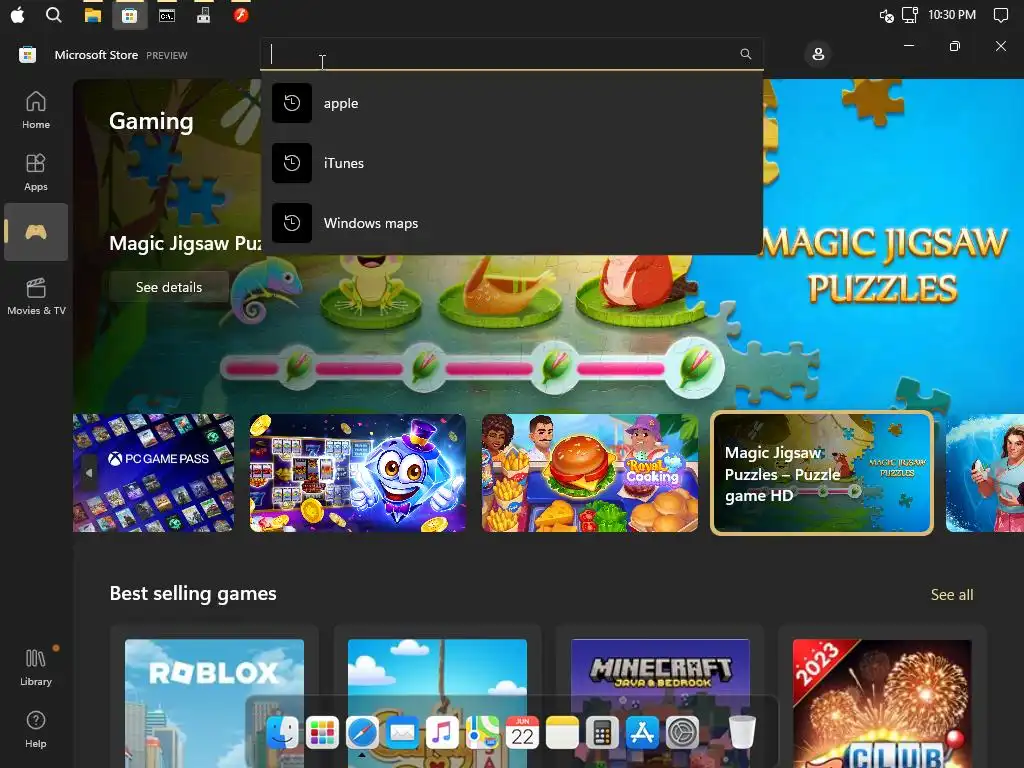The image size is (1024, 768).
Task: Open the Movies & TV sidebar tab
Action: pyautogui.click(x=36, y=296)
